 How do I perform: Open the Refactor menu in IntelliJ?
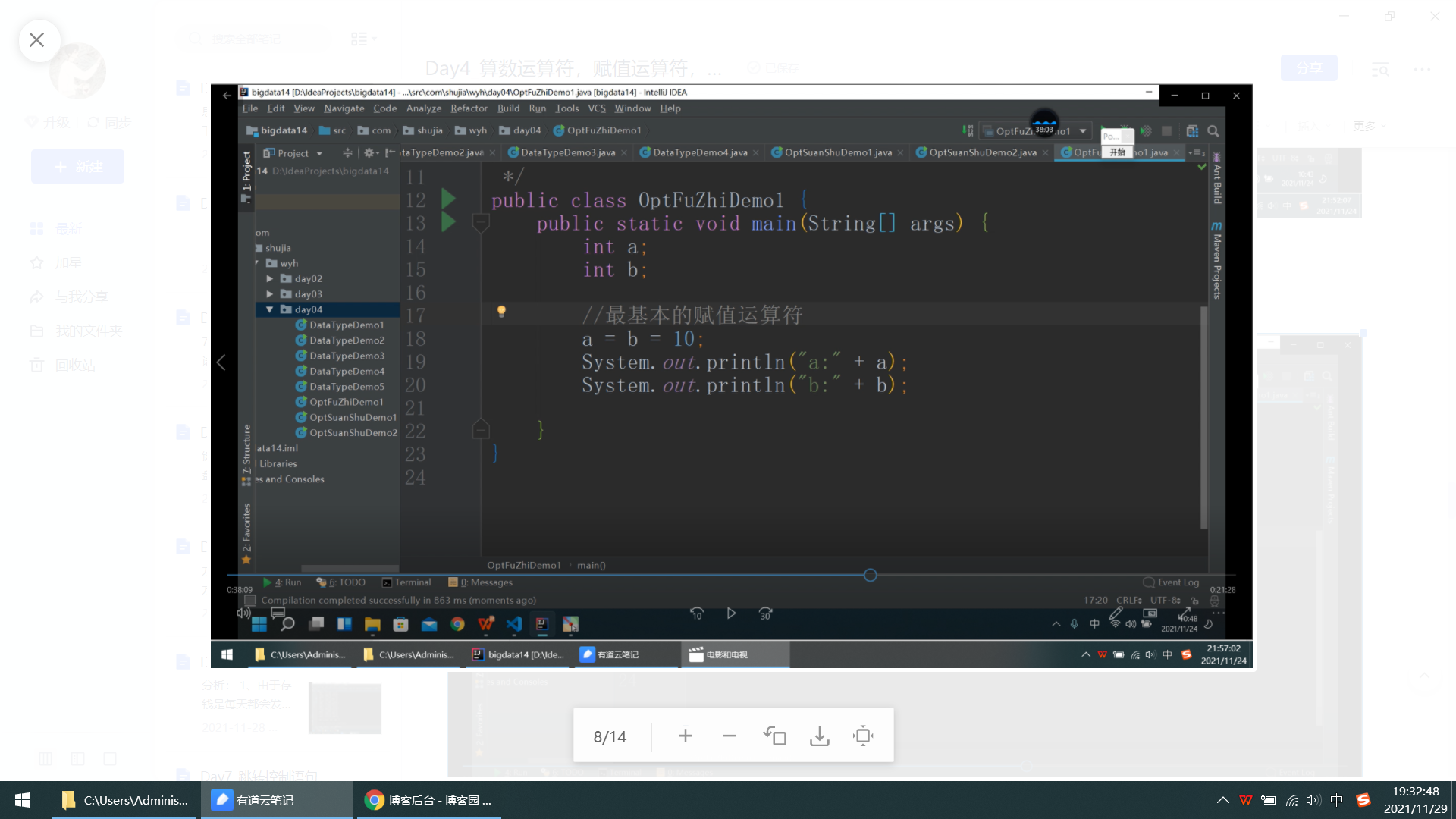(469, 108)
